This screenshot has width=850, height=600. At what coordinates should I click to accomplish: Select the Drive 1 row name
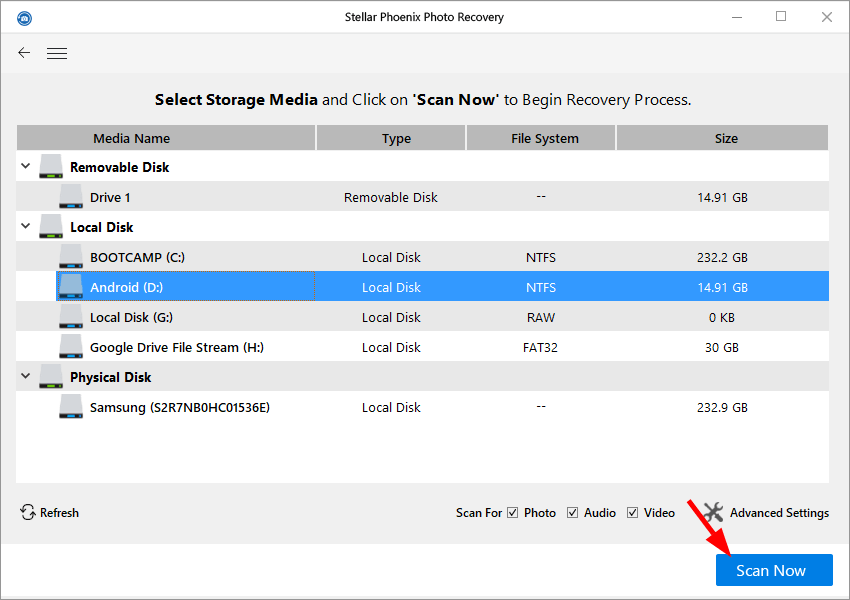click(x=110, y=197)
